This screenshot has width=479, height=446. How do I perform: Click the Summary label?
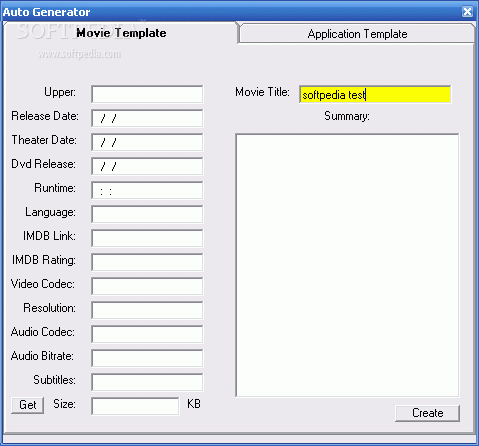tap(347, 116)
